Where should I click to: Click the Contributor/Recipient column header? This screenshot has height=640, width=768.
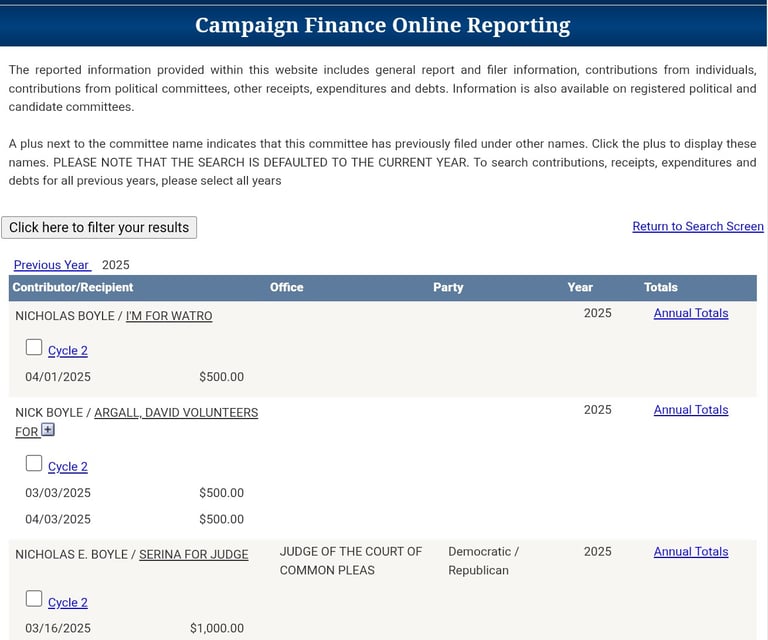point(73,287)
